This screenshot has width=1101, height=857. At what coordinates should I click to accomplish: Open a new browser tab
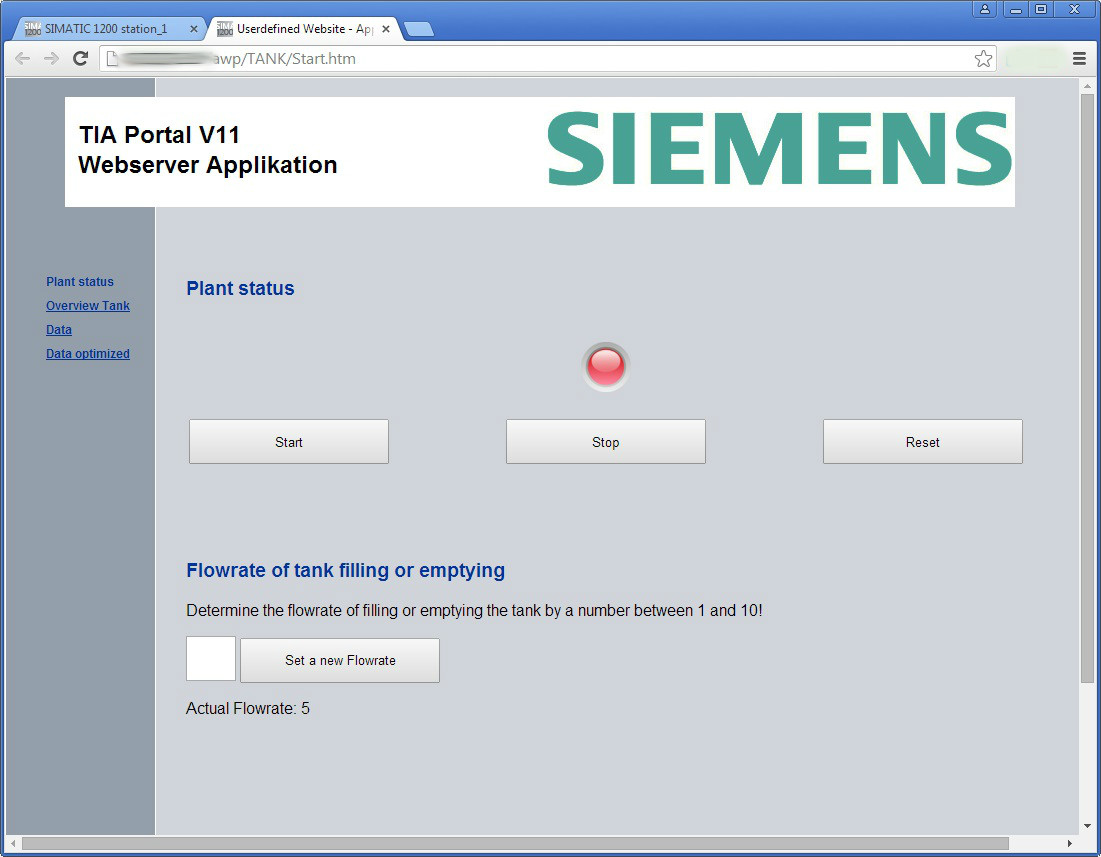(x=419, y=29)
